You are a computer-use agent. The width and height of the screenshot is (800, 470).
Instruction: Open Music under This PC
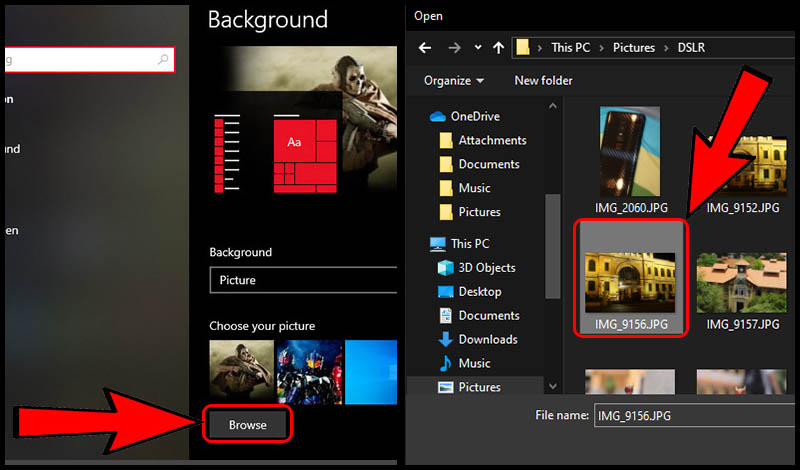tap(474, 363)
